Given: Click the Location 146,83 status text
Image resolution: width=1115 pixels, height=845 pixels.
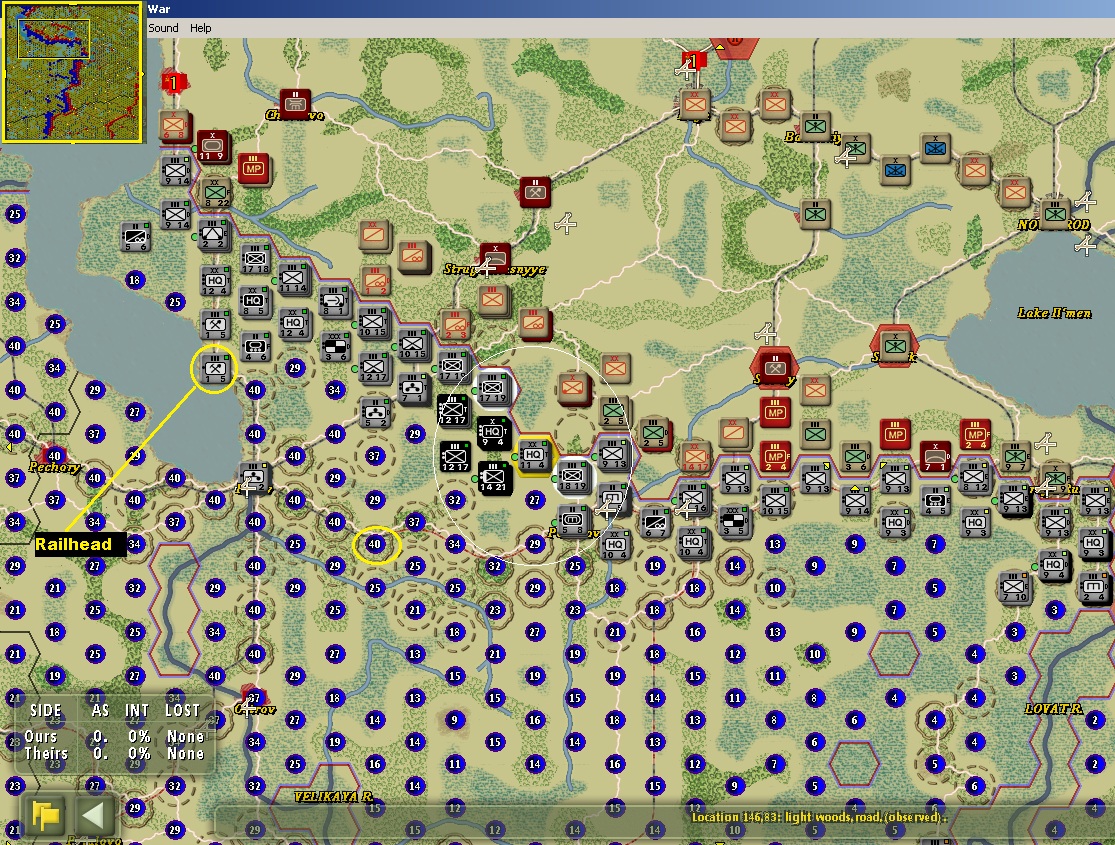Looking at the screenshot, I should [819, 817].
